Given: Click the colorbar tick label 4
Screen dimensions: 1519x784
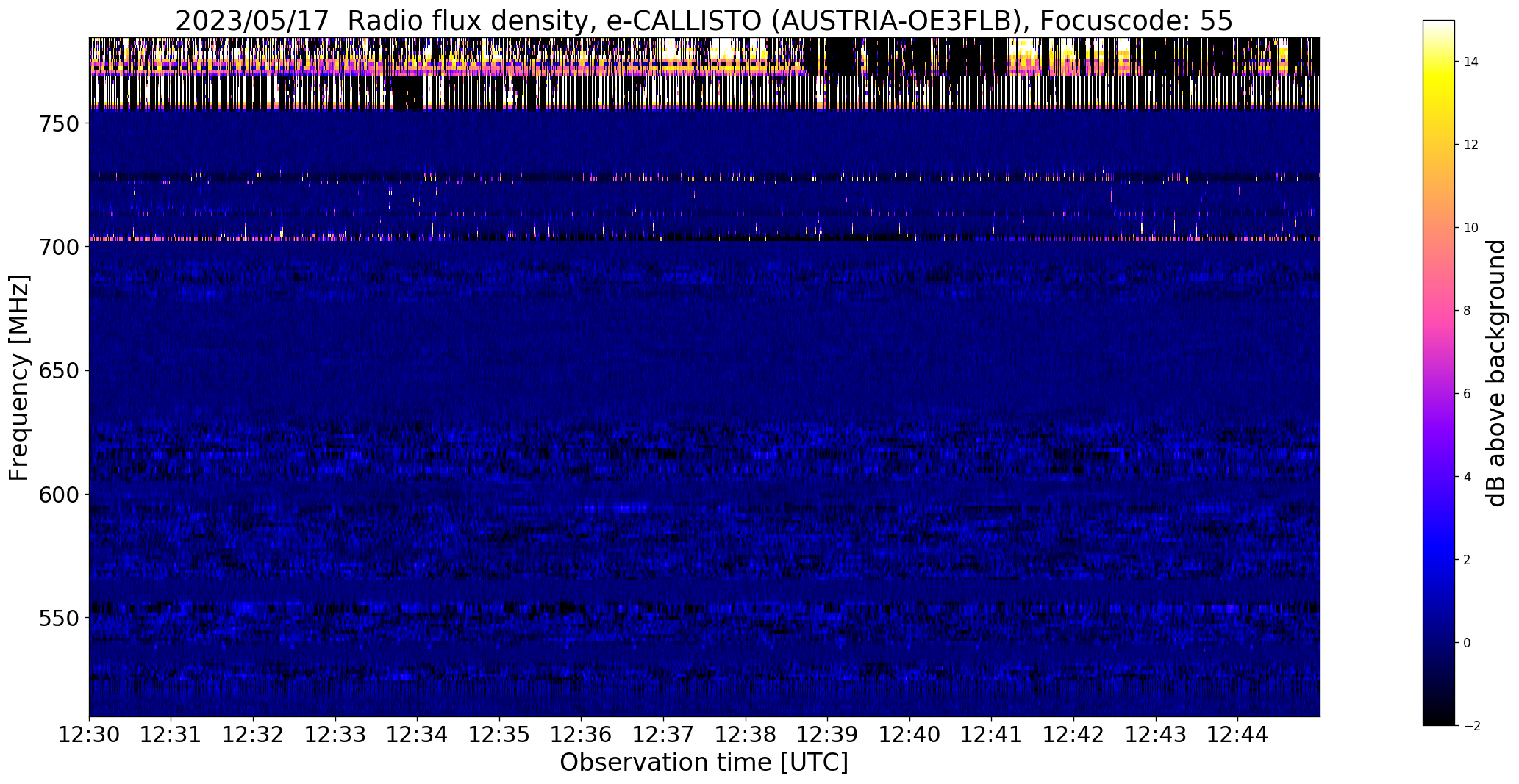Looking at the screenshot, I should [1468, 477].
